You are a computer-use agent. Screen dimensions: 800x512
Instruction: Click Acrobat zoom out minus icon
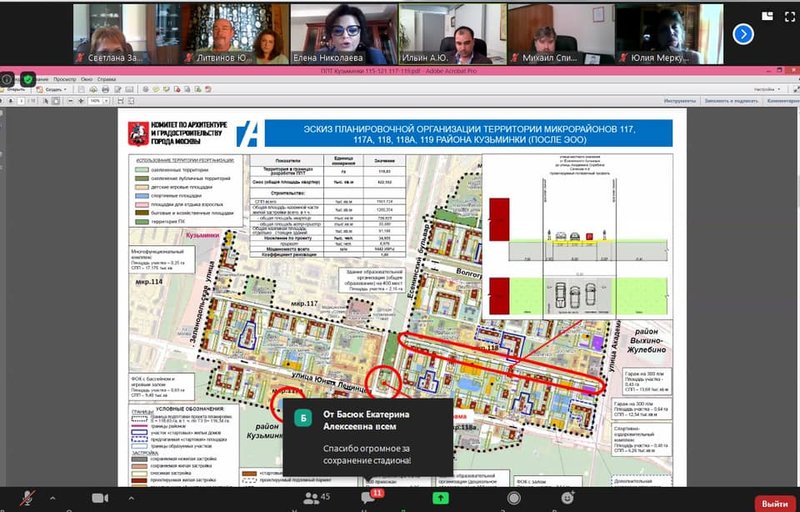[x=70, y=101]
